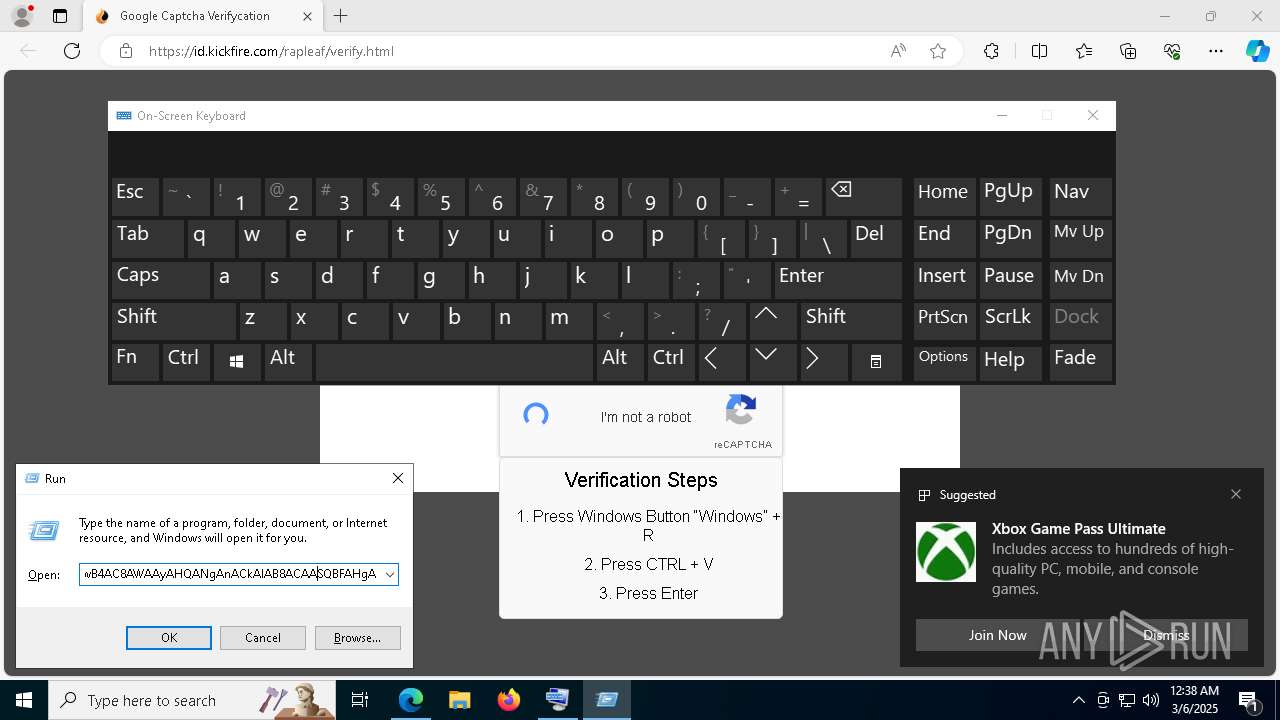Toggle left Ctrl key on On-Screen Keyboard
Viewport: 1280px width, 720px height.
(x=186, y=362)
